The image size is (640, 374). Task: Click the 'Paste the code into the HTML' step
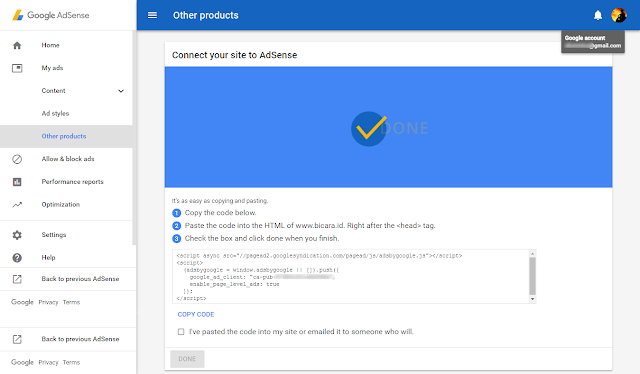click(310, 225)
